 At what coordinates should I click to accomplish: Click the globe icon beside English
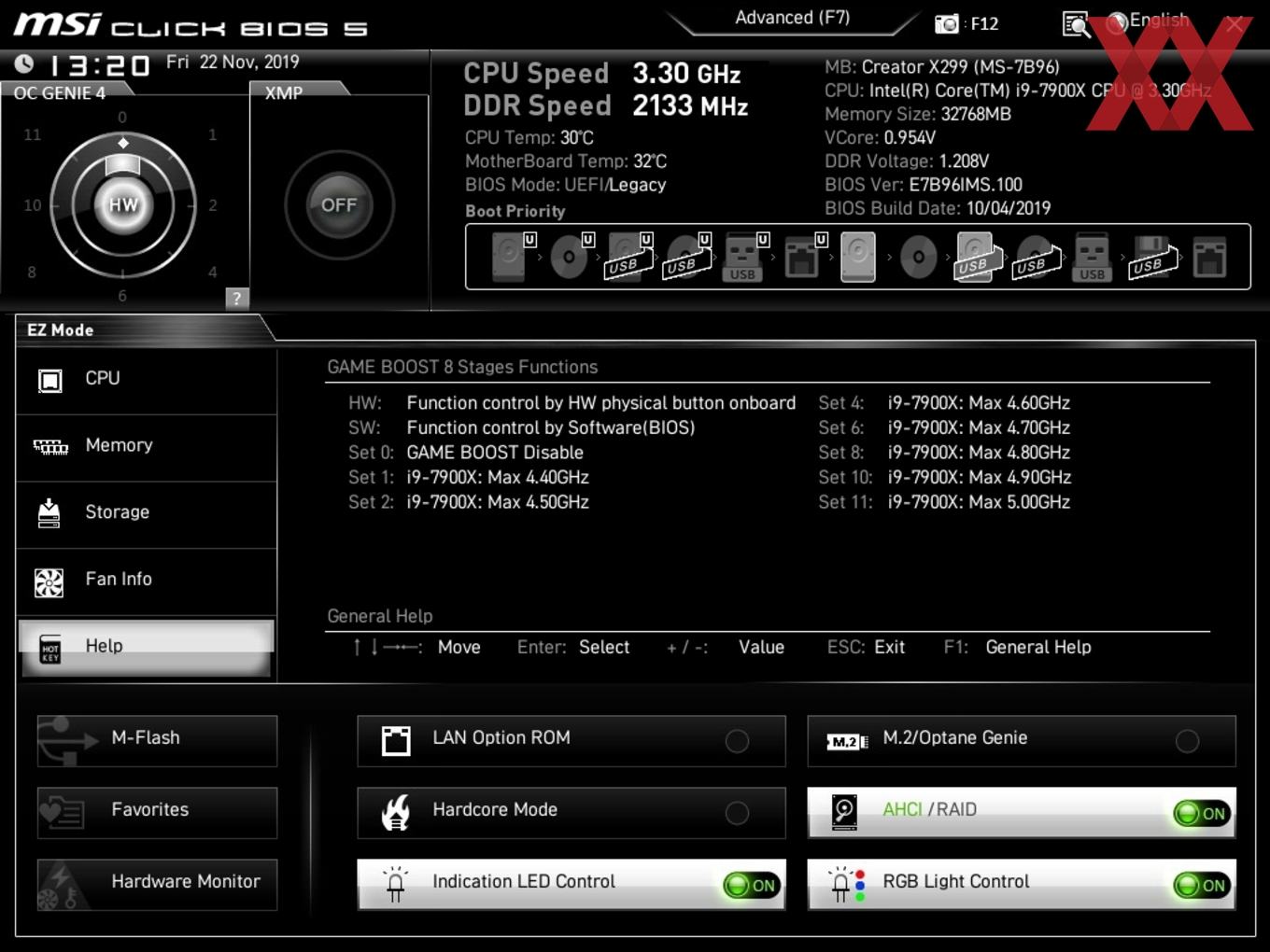1117,22
